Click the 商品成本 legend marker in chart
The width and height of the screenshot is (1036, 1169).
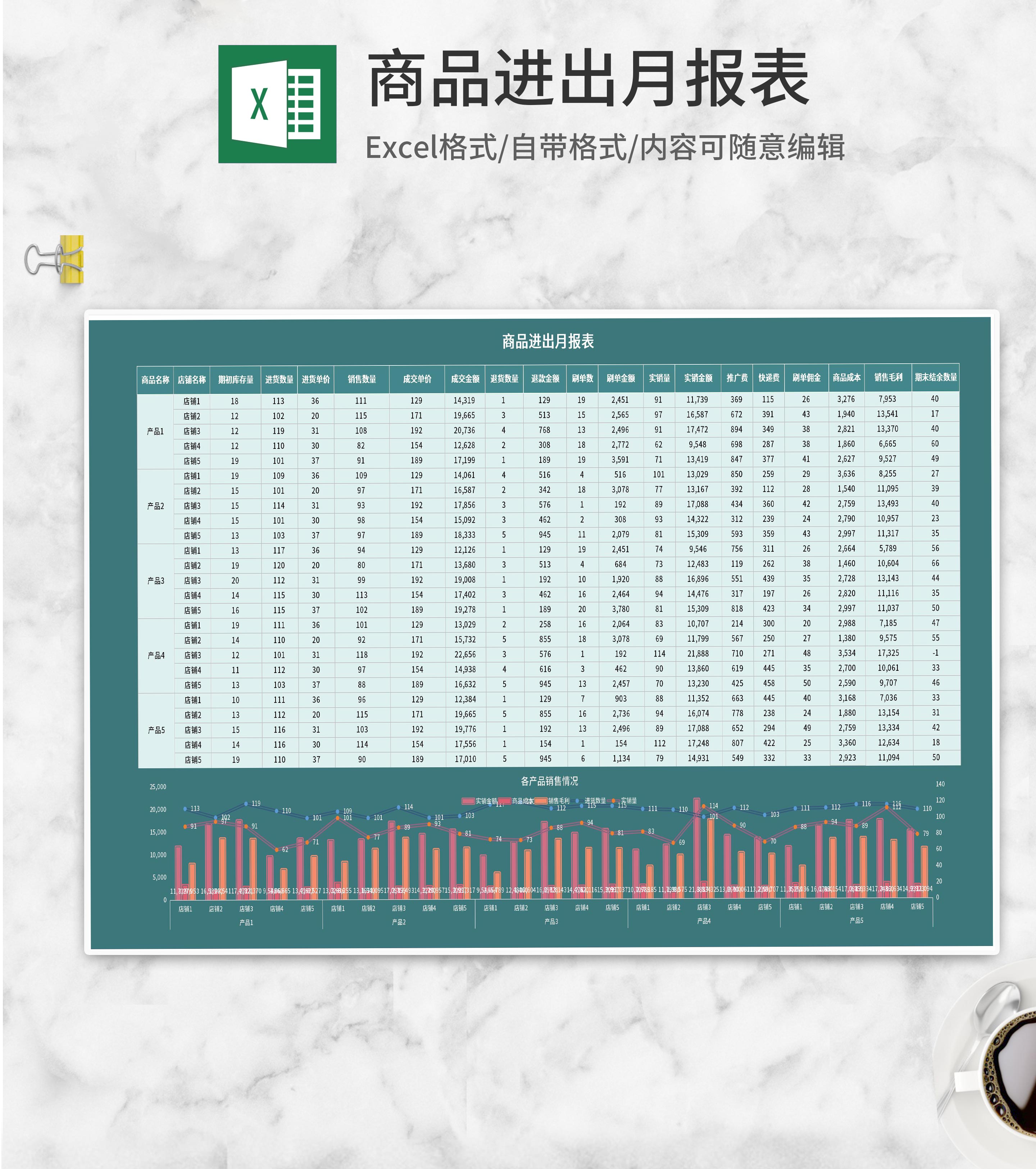(x=505, y=801)
